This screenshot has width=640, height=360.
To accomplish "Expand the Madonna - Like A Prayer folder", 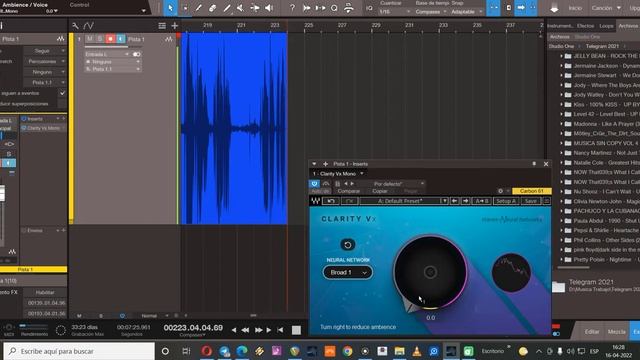I will coord(561,124).
